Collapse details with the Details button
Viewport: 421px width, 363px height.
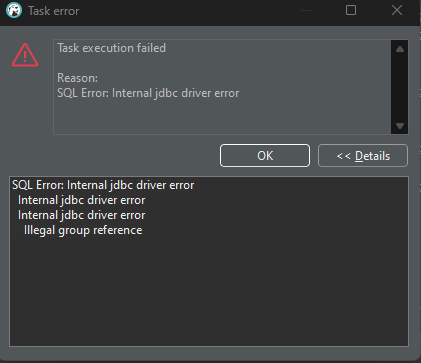pos(363,155)
